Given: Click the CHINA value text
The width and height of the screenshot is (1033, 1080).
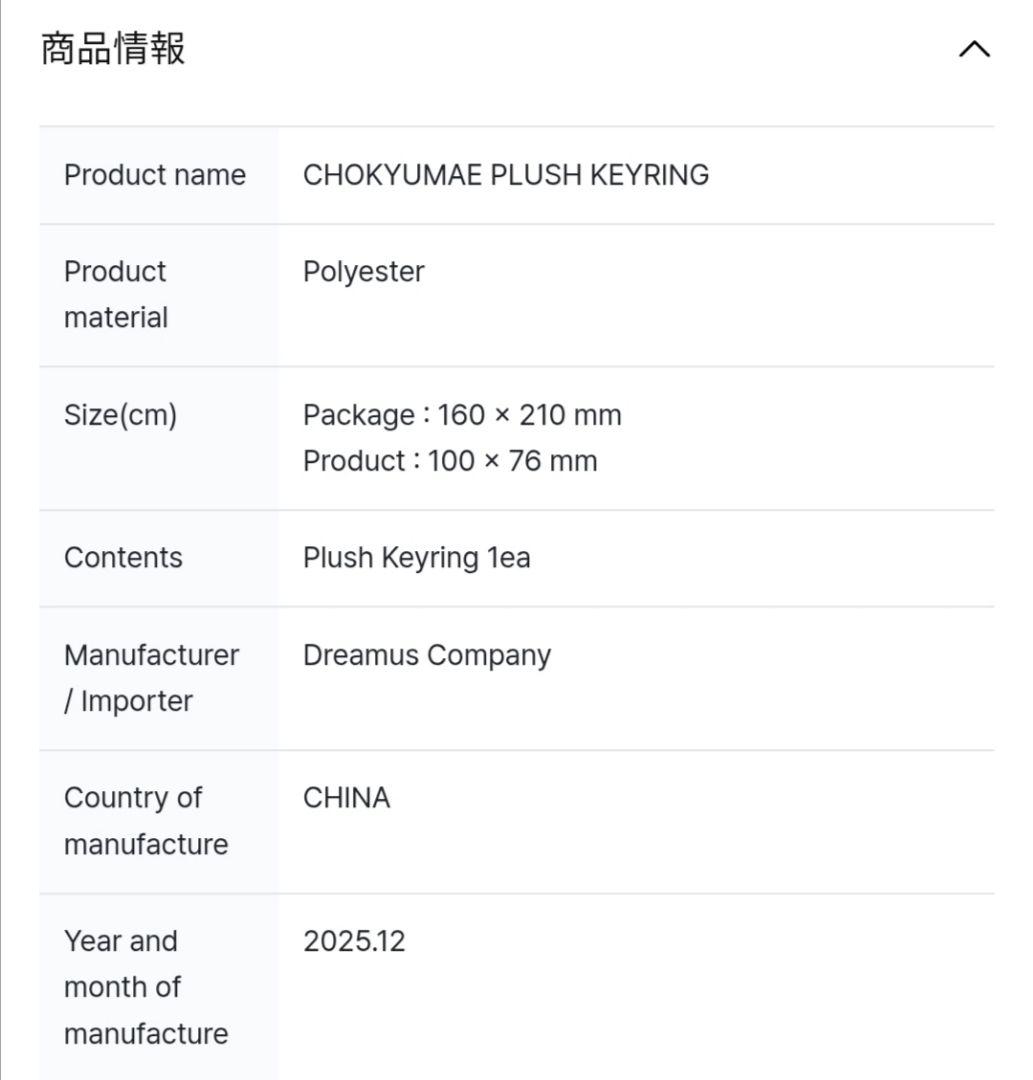Looking at the screenshot, I should click(x=346, y=798).
